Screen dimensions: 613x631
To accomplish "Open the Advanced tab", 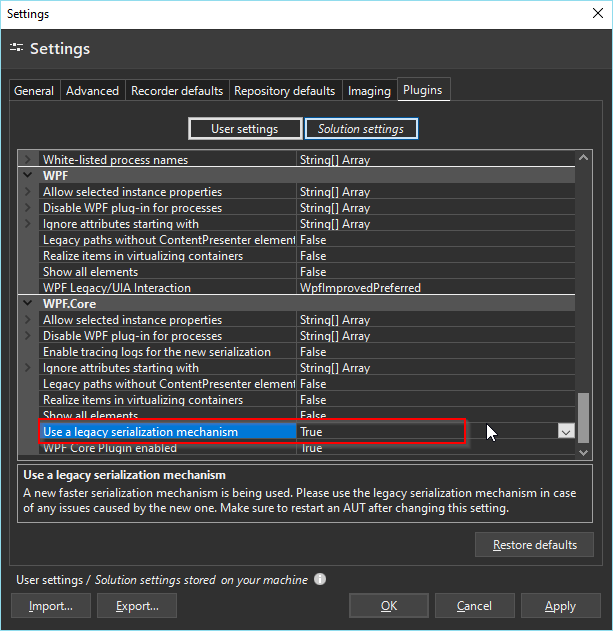I will 93,91.
